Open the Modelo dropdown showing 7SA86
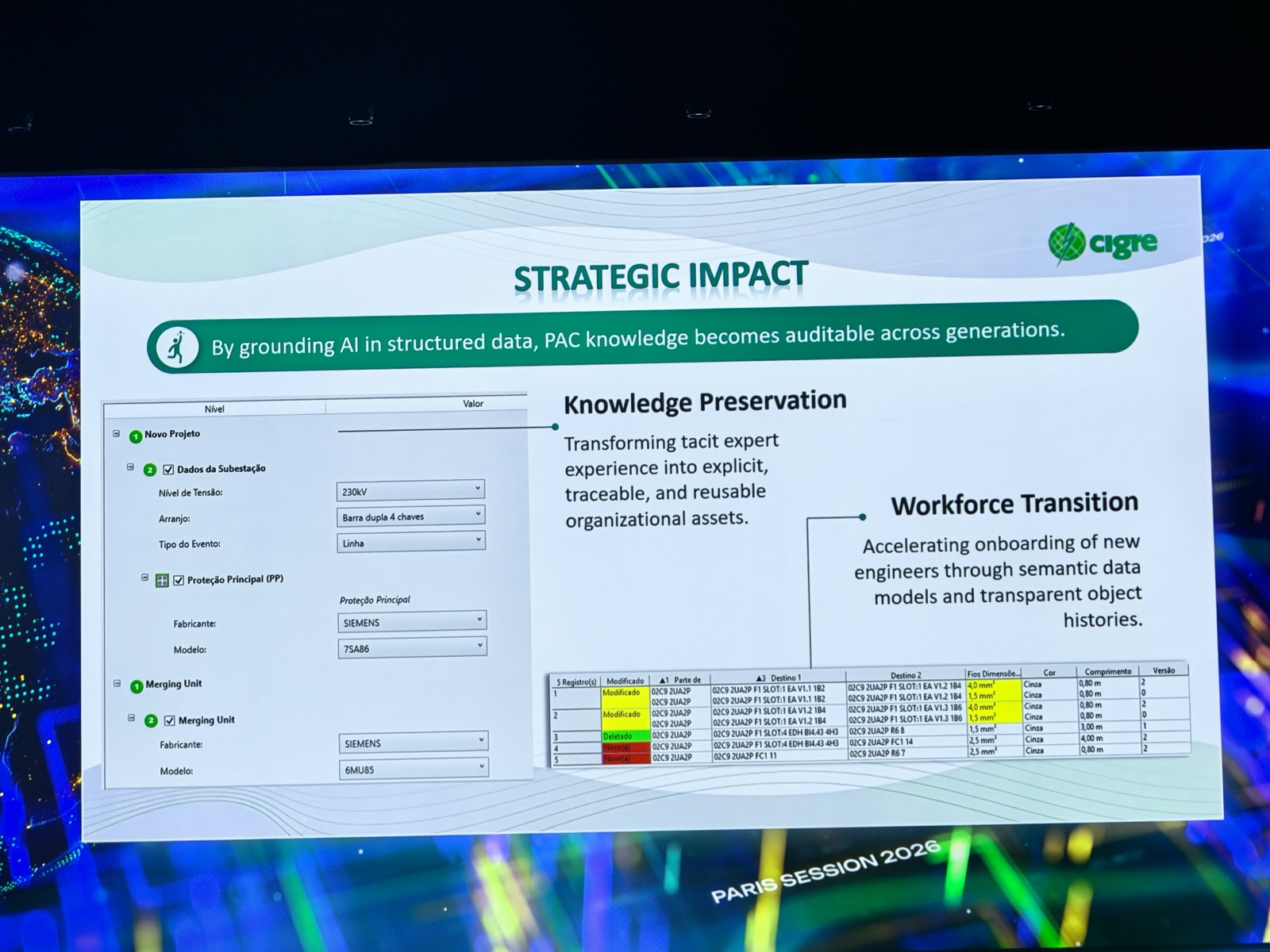The width and height of the screenshot is (1270, 952). click(x=412, y=648)
